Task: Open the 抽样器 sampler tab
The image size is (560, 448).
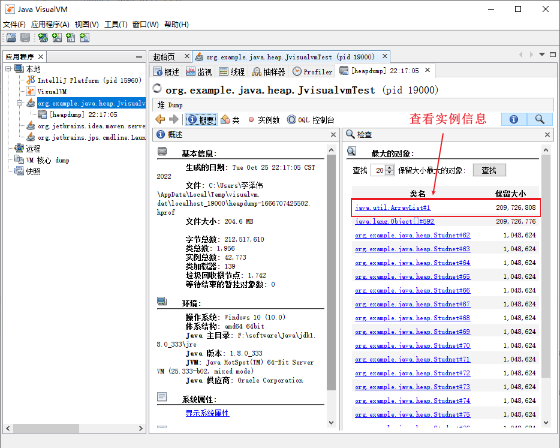Action: point(269,71)
